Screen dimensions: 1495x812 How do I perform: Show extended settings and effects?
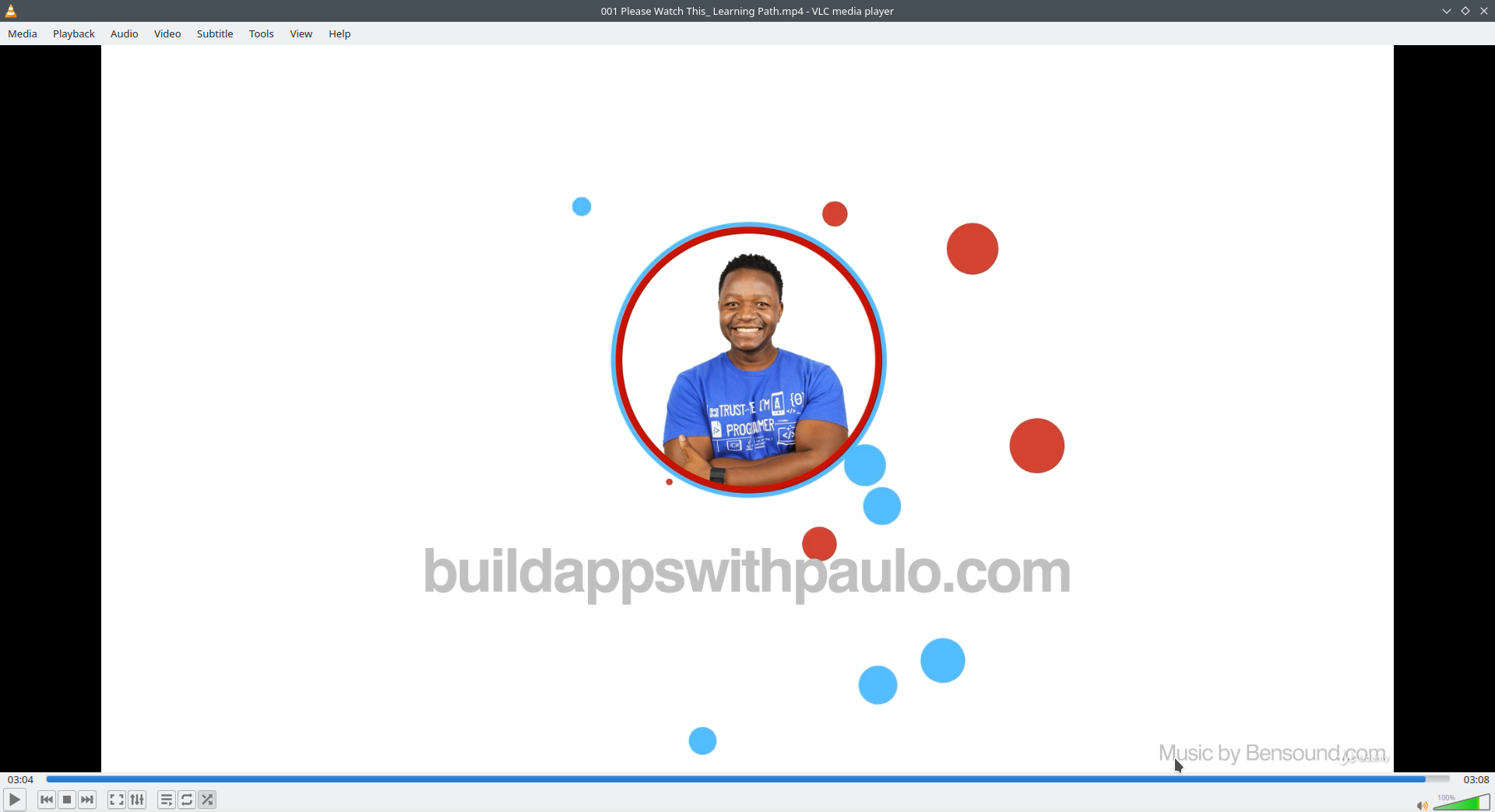tap(137, 800)
